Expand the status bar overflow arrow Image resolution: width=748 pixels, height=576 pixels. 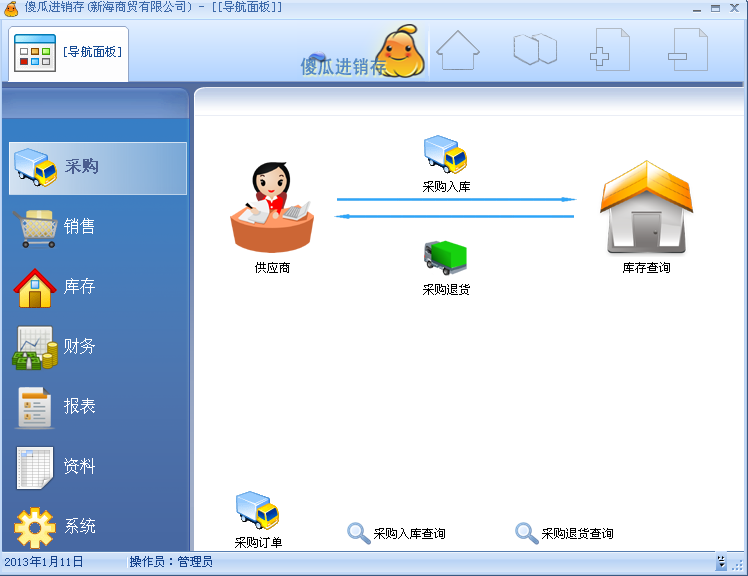721,563
